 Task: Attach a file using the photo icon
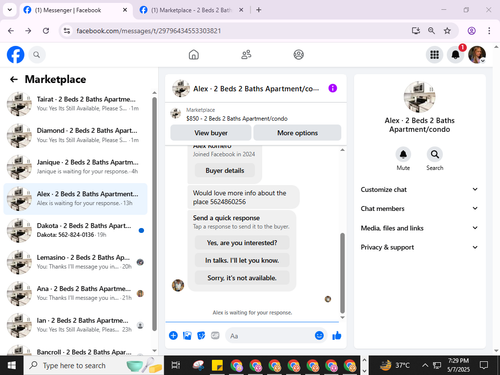(187, 335)
